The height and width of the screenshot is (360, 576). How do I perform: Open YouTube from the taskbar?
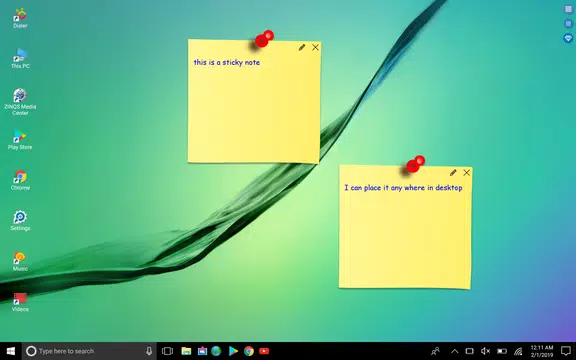click(264, 351)
